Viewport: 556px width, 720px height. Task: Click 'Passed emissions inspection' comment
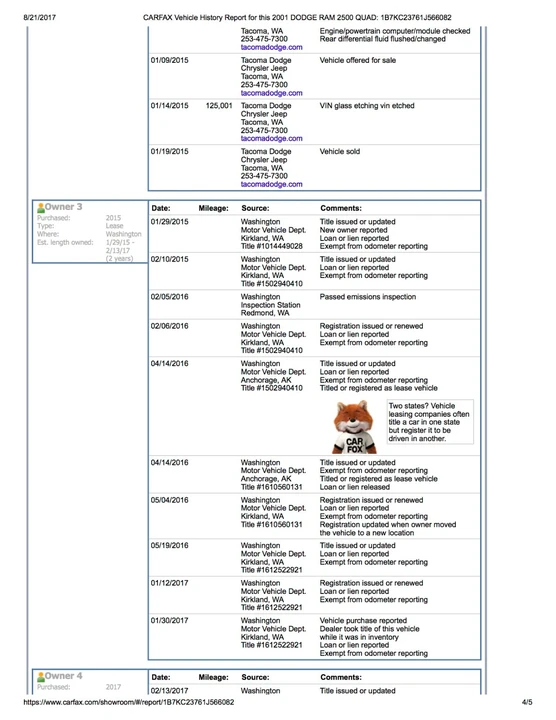coord(368,297)
